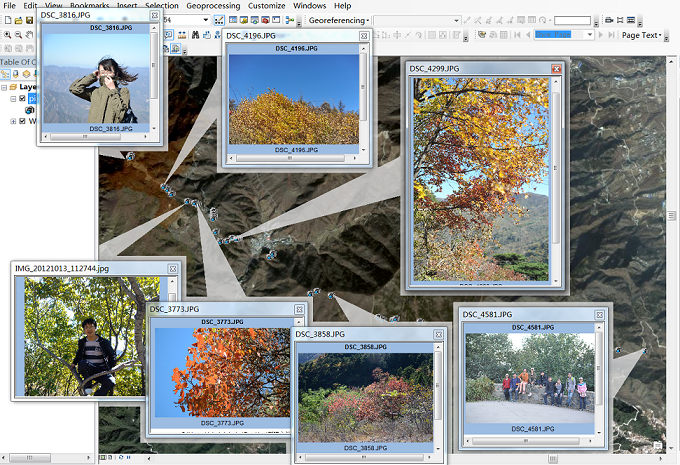Screen dimensions: 680x465
Task: Select the HTML Popup tool
Action: point(168,35)
